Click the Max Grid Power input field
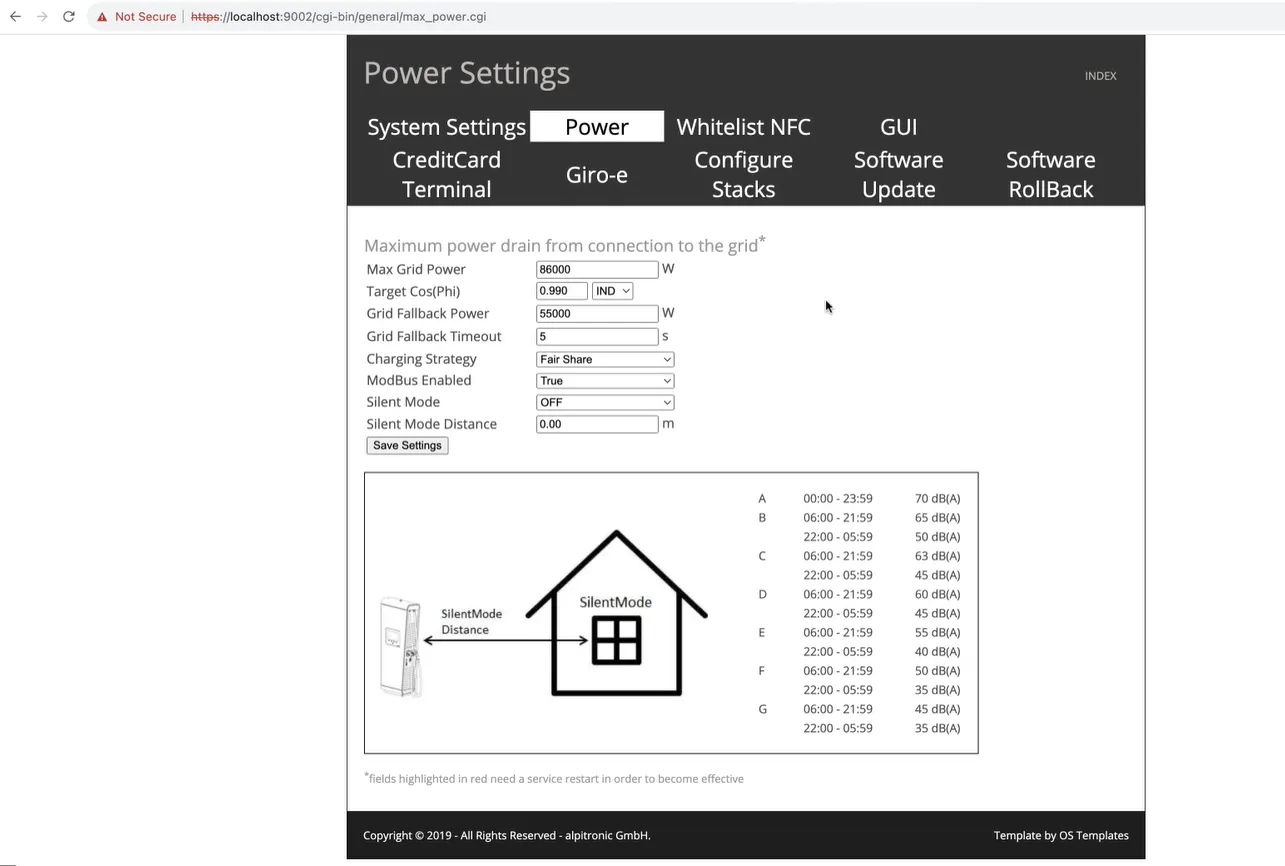Viewport: 1285px width, 866px height. [x=597, y=269]
